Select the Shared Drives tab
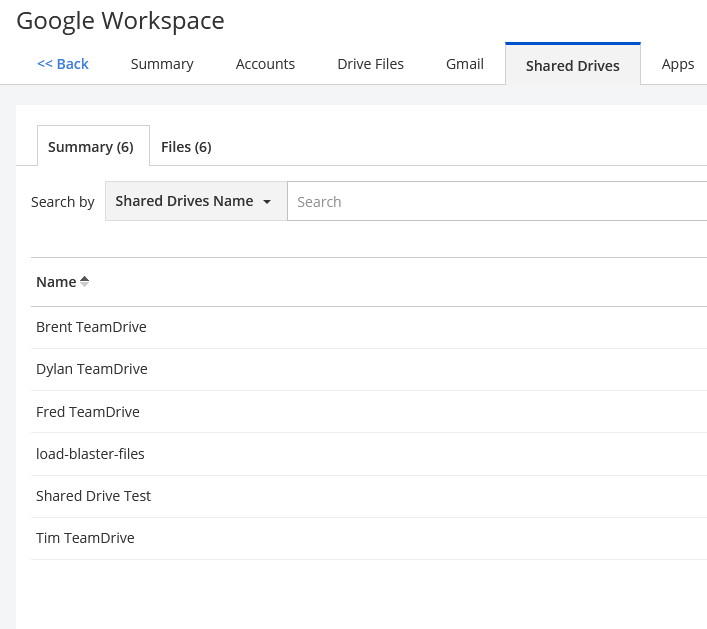Screen dimensions: 707x629 coord(573,64)
